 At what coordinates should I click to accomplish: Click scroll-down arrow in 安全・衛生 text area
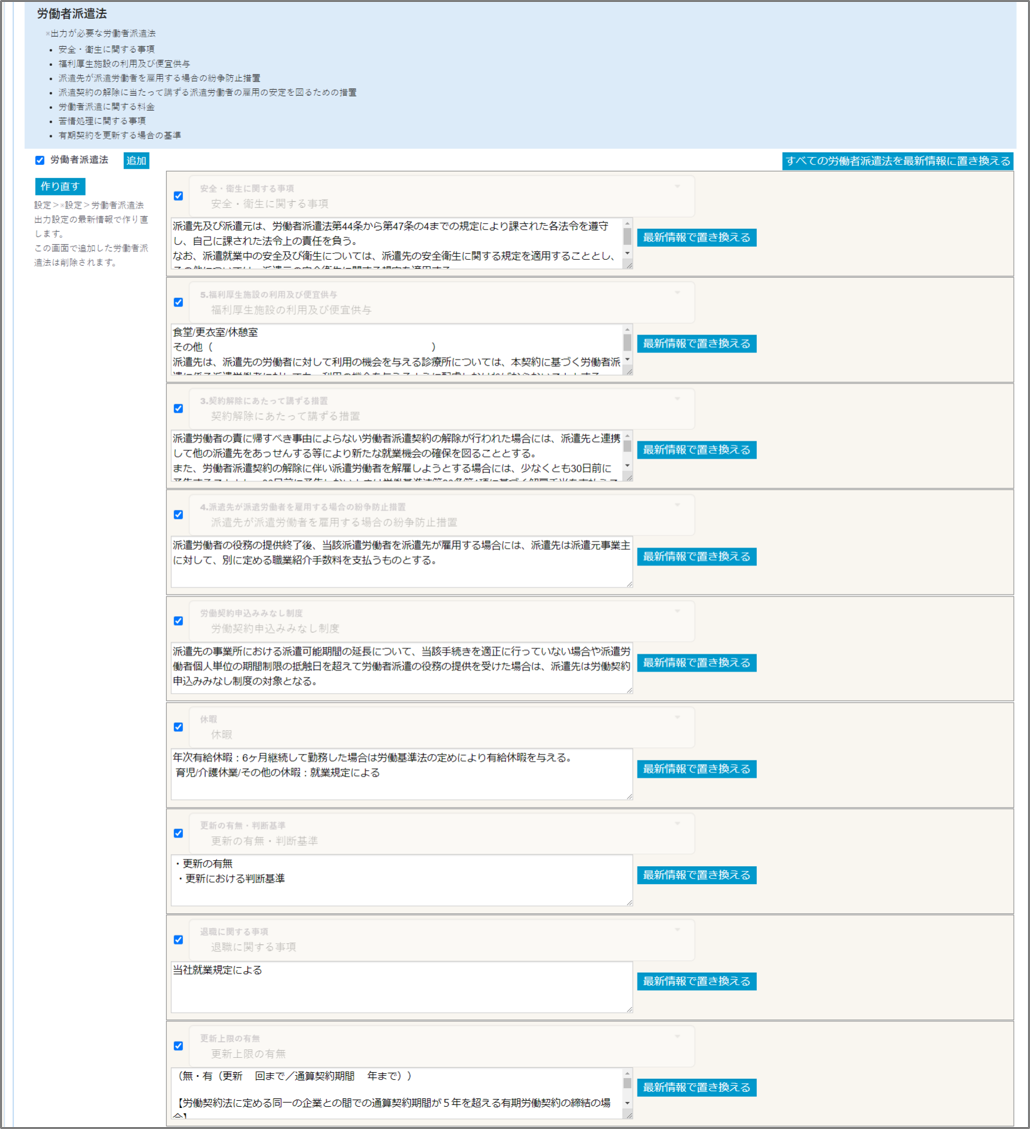pos(627,253)
